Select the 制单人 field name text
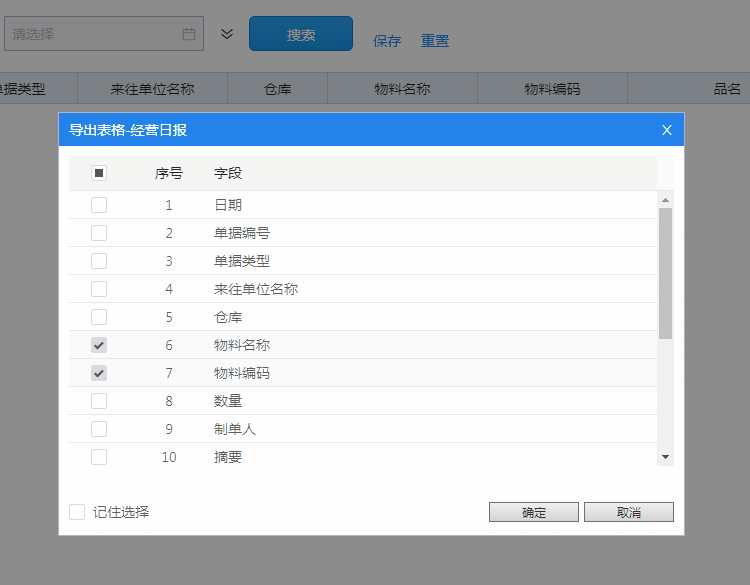The width and height of the screenshot is (750, 585). pyautogui.click(x=235, y=429)
